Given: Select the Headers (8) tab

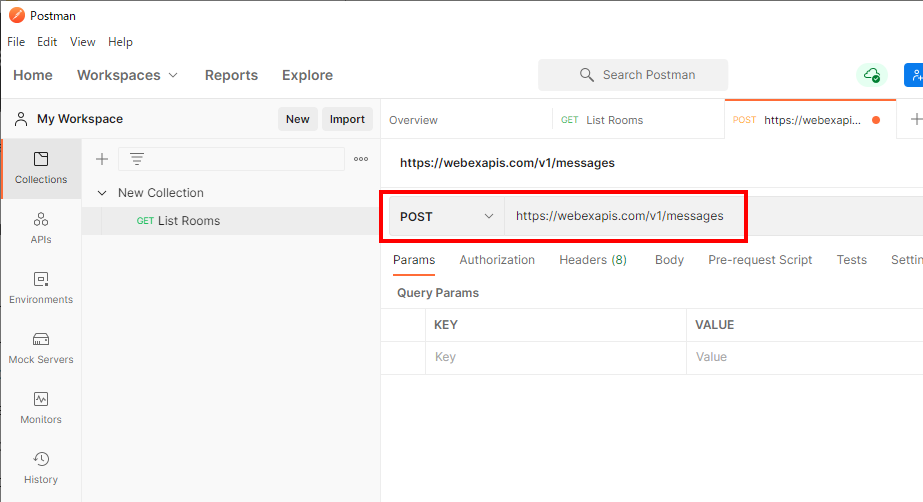Looking at the screenshot, I should [593, 260].
